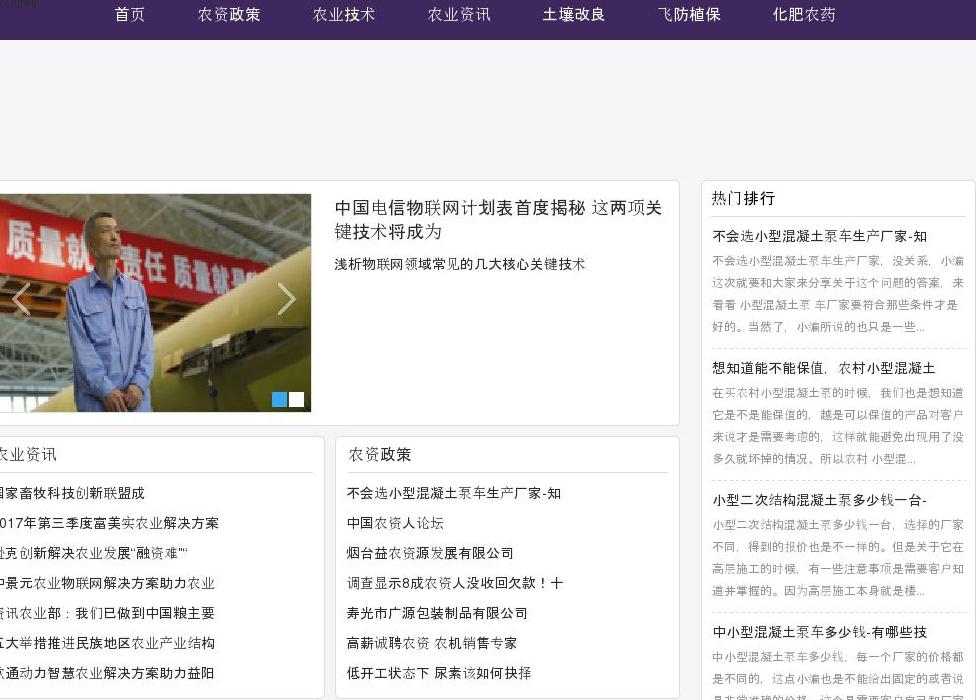The image size is (976, 700).
Task: Click the 农资政策 section heading
Action: (380, 455)
